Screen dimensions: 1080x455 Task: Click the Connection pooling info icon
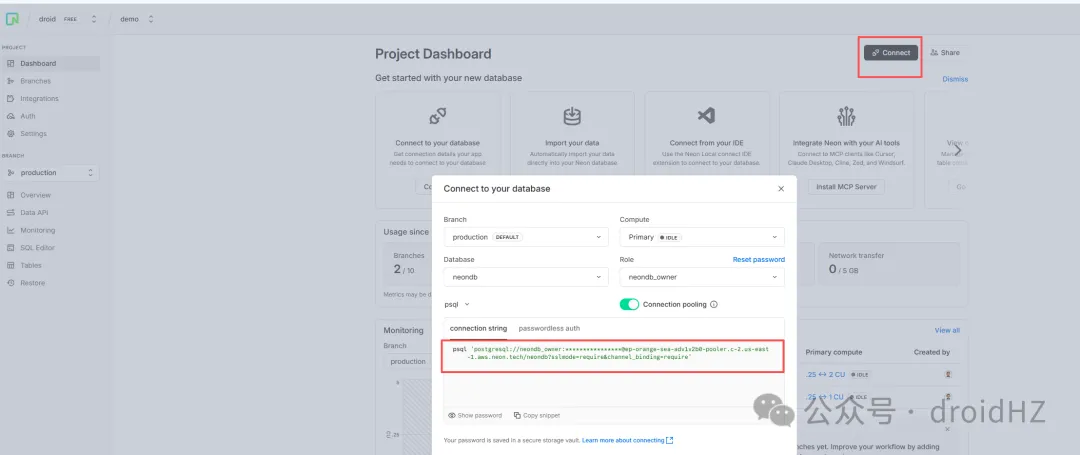[714, 305]
